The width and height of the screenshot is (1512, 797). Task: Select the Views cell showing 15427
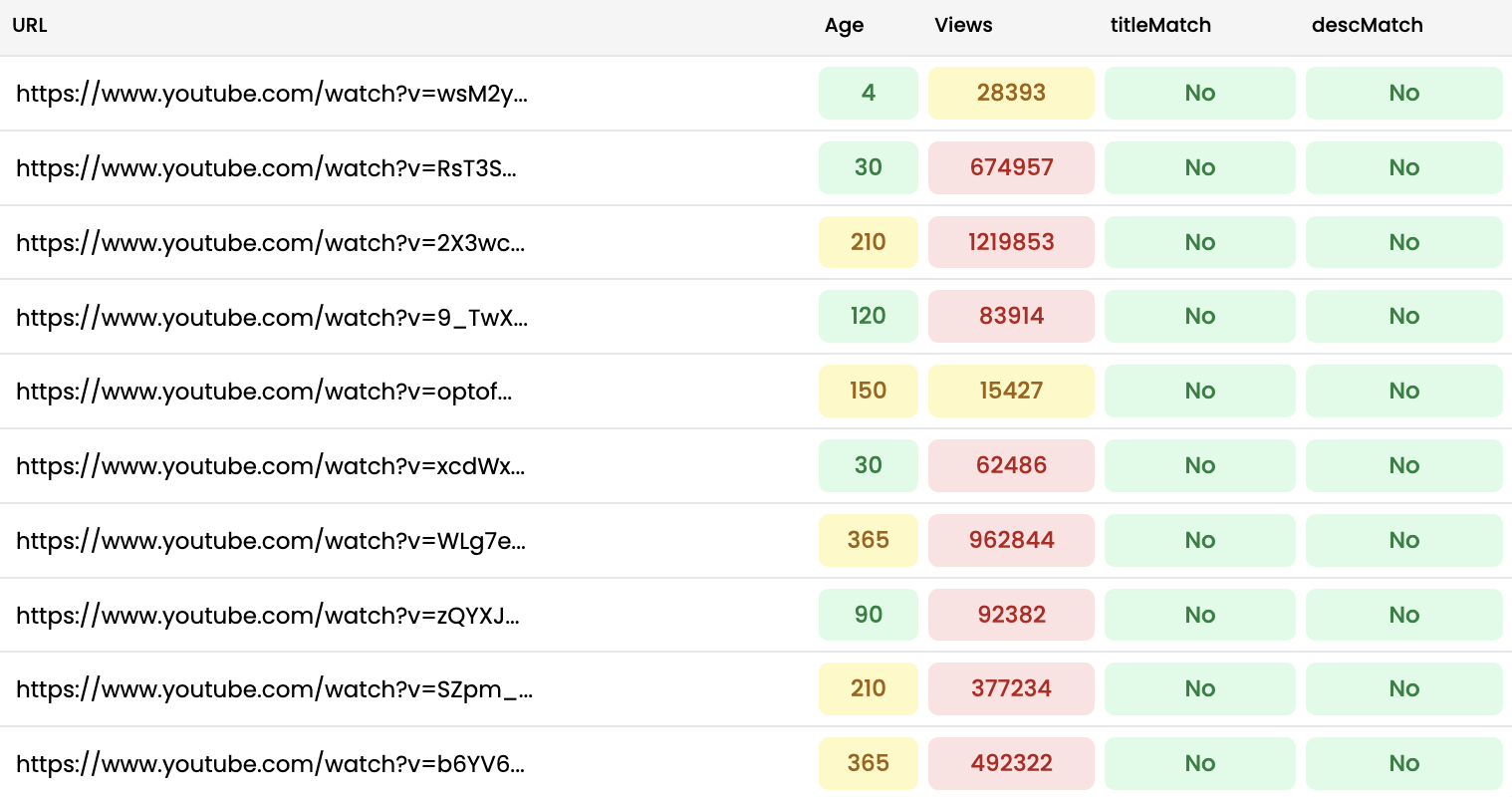click(1011, 391)
